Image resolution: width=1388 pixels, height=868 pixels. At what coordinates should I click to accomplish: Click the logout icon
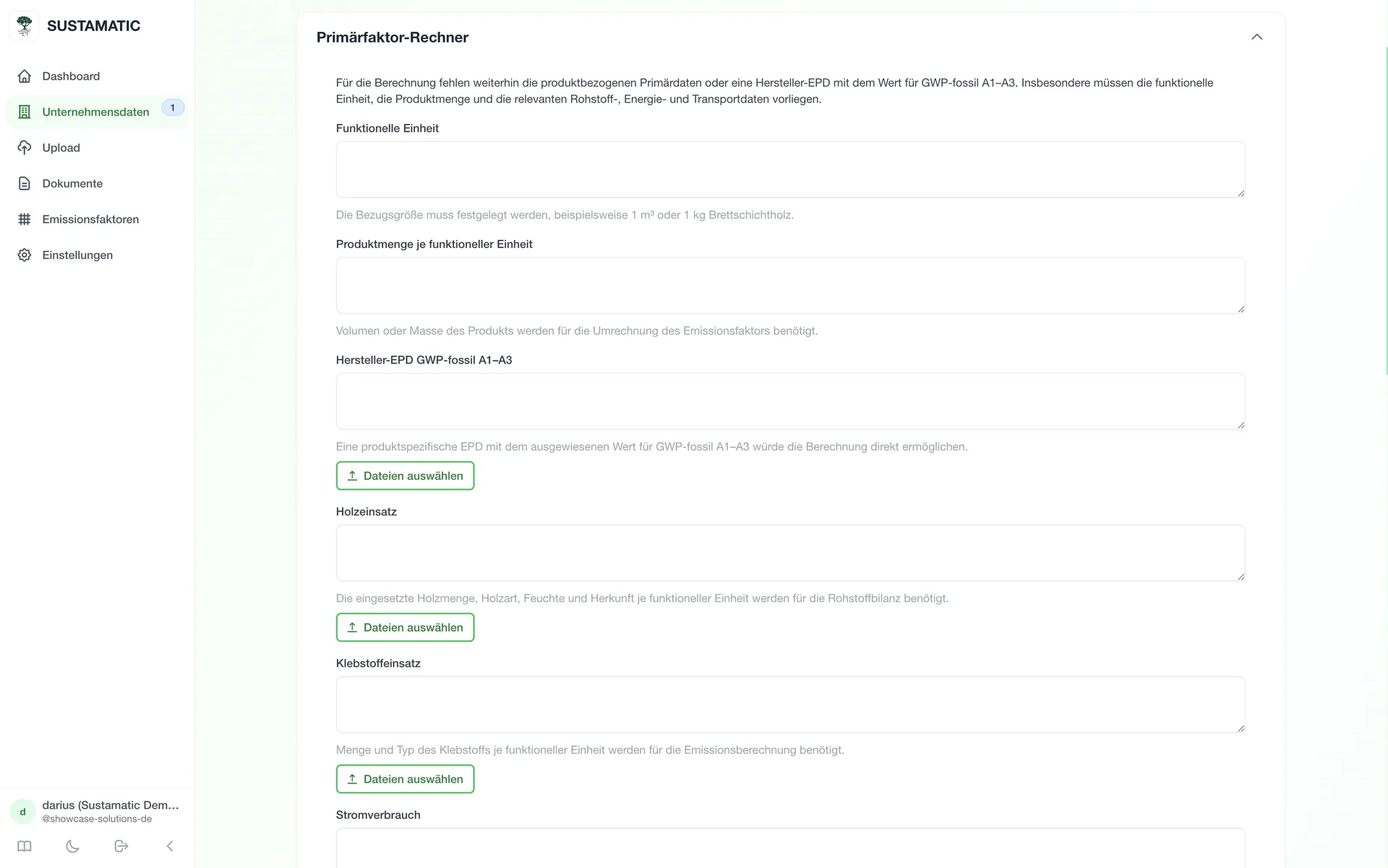(121, 846)
